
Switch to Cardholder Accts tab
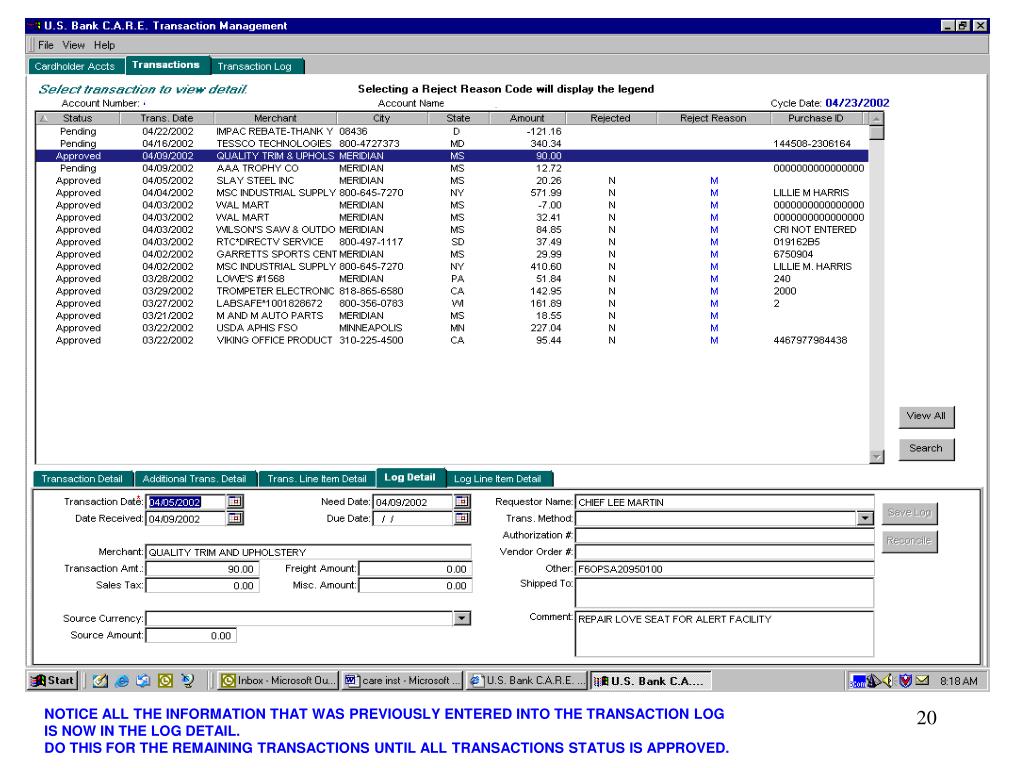[74, 66]
